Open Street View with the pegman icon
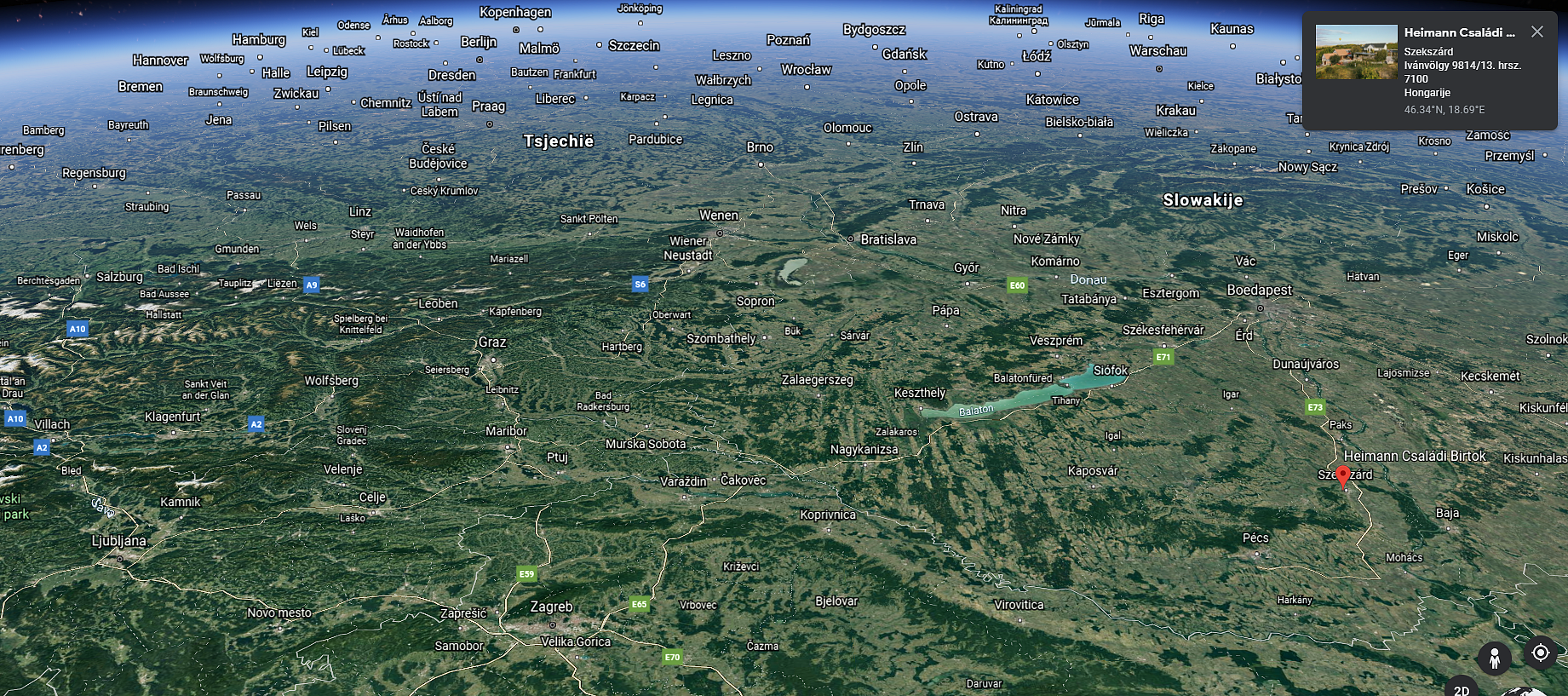This screenshot has height=696, width=1568. 1494,658
